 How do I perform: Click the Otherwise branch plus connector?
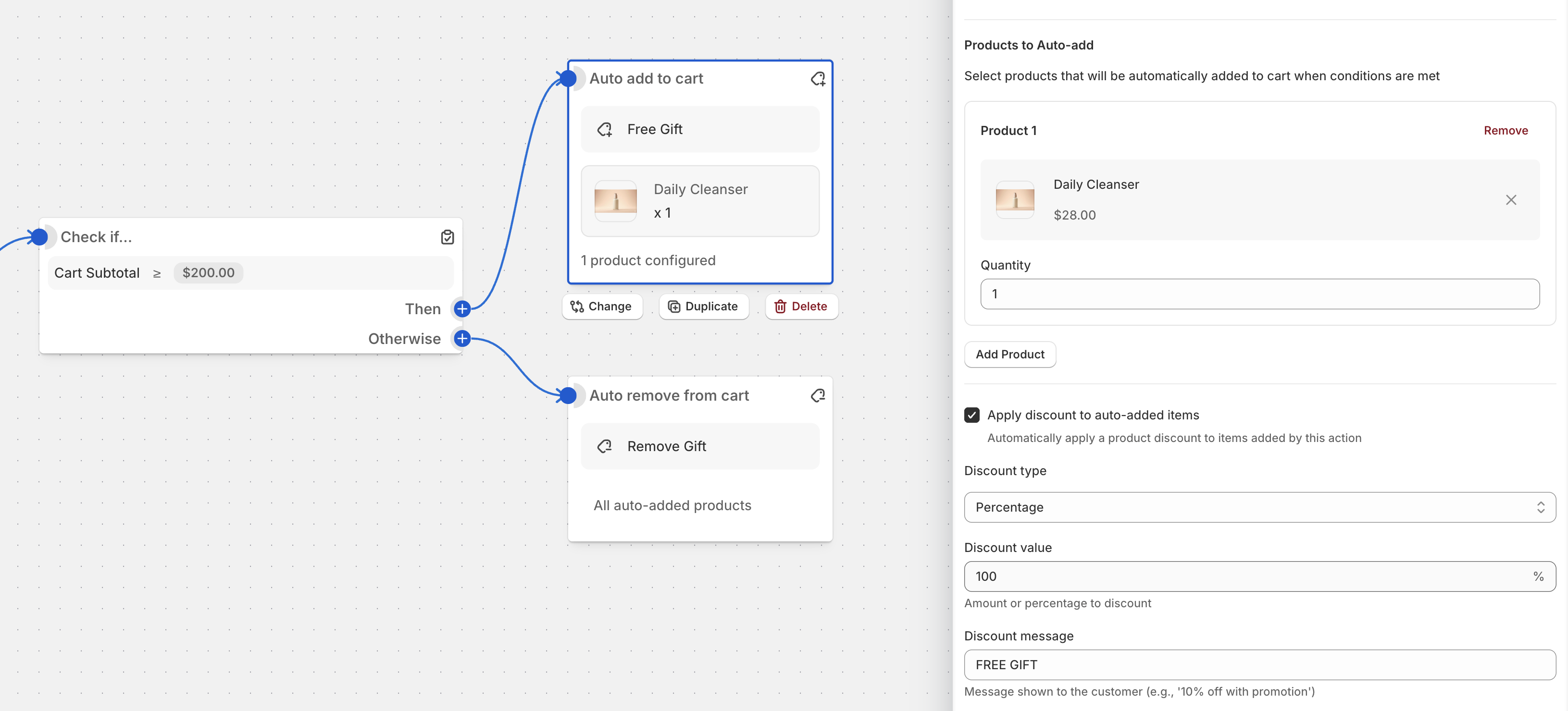(x=462, y=339)
